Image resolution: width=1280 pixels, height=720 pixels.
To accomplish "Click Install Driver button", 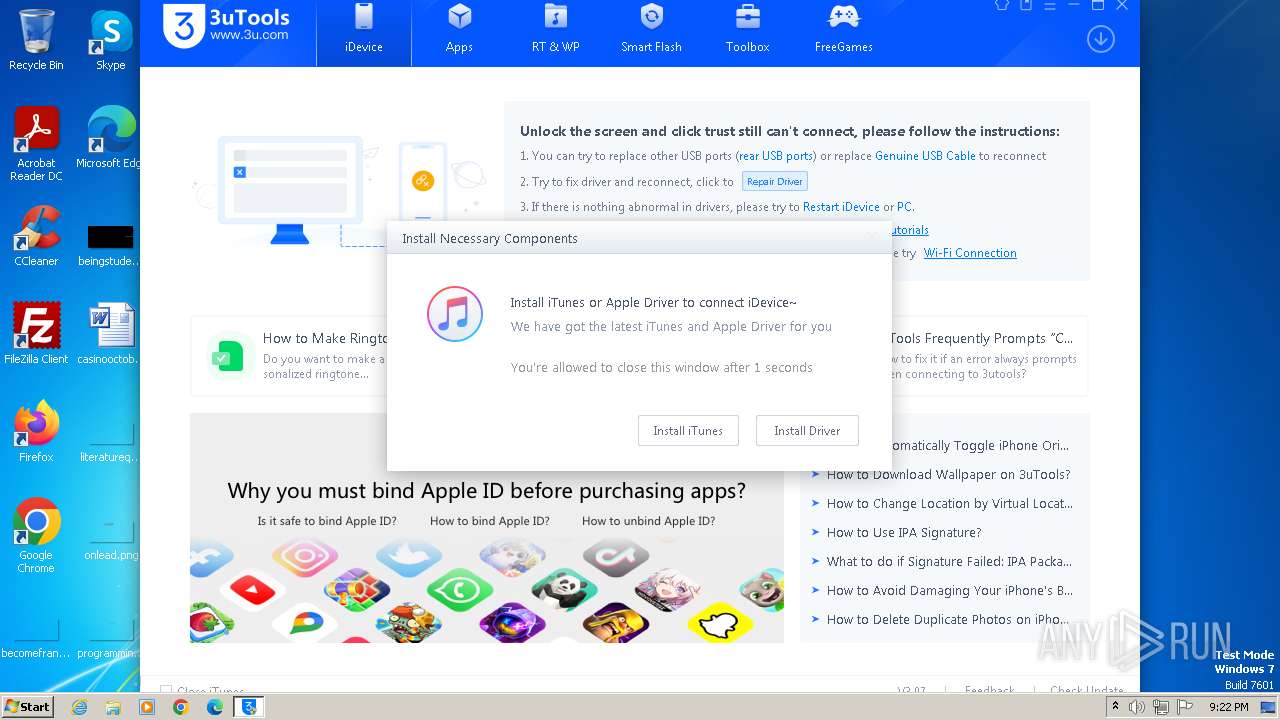I will pos(807,431).
